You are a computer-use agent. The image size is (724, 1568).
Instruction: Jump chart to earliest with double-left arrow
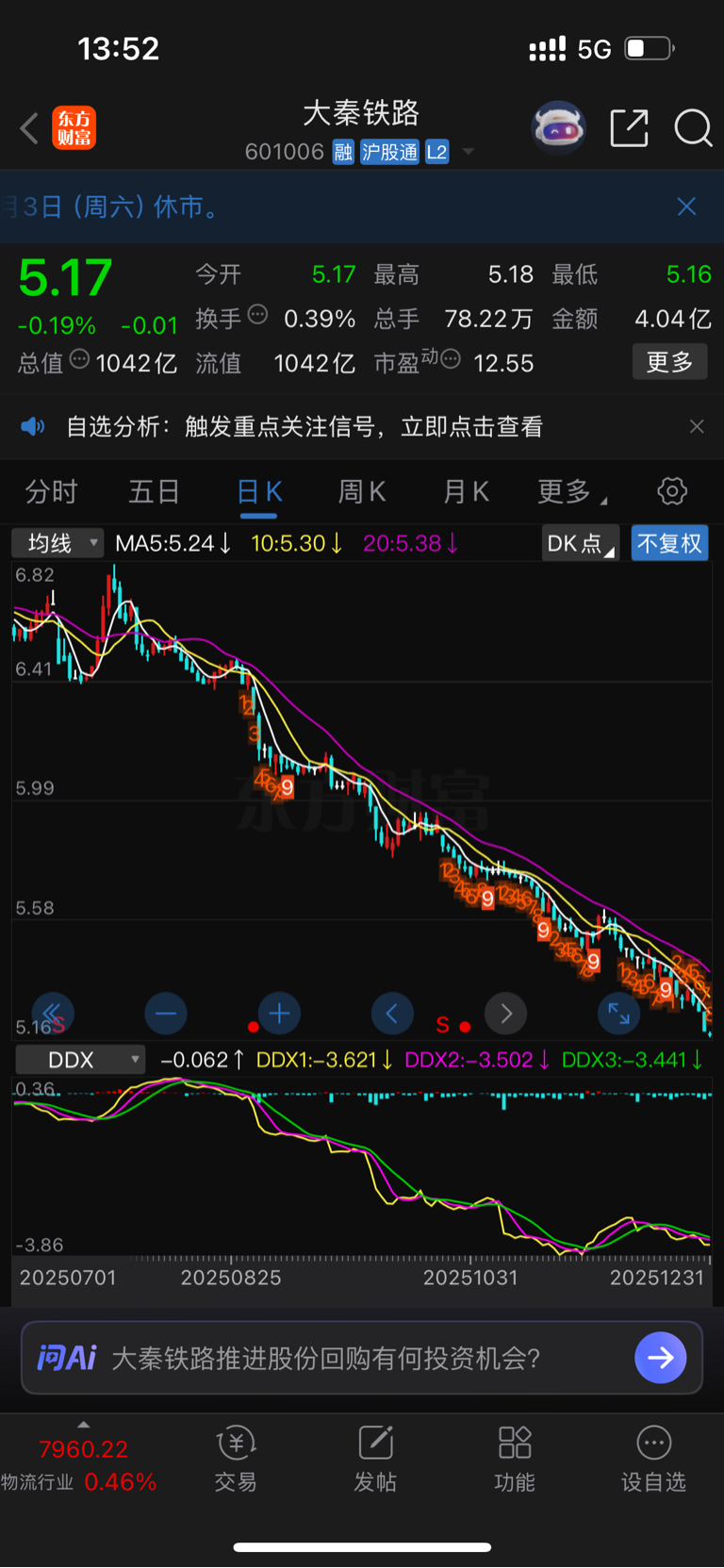pos(53,1014)
